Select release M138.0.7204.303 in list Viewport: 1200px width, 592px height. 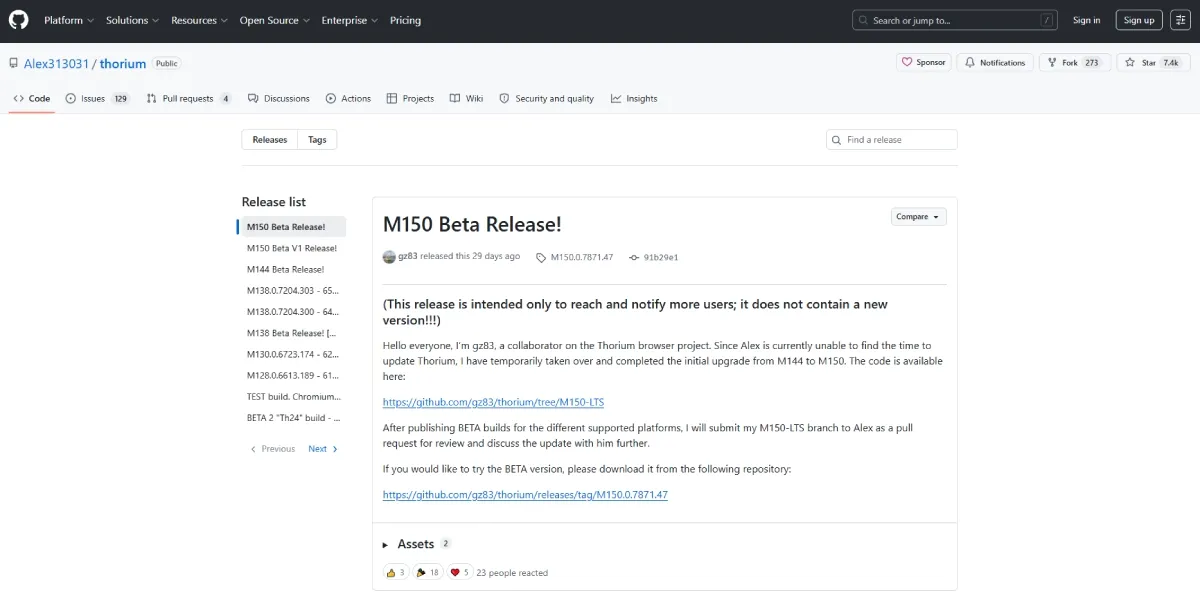point(292,290)
